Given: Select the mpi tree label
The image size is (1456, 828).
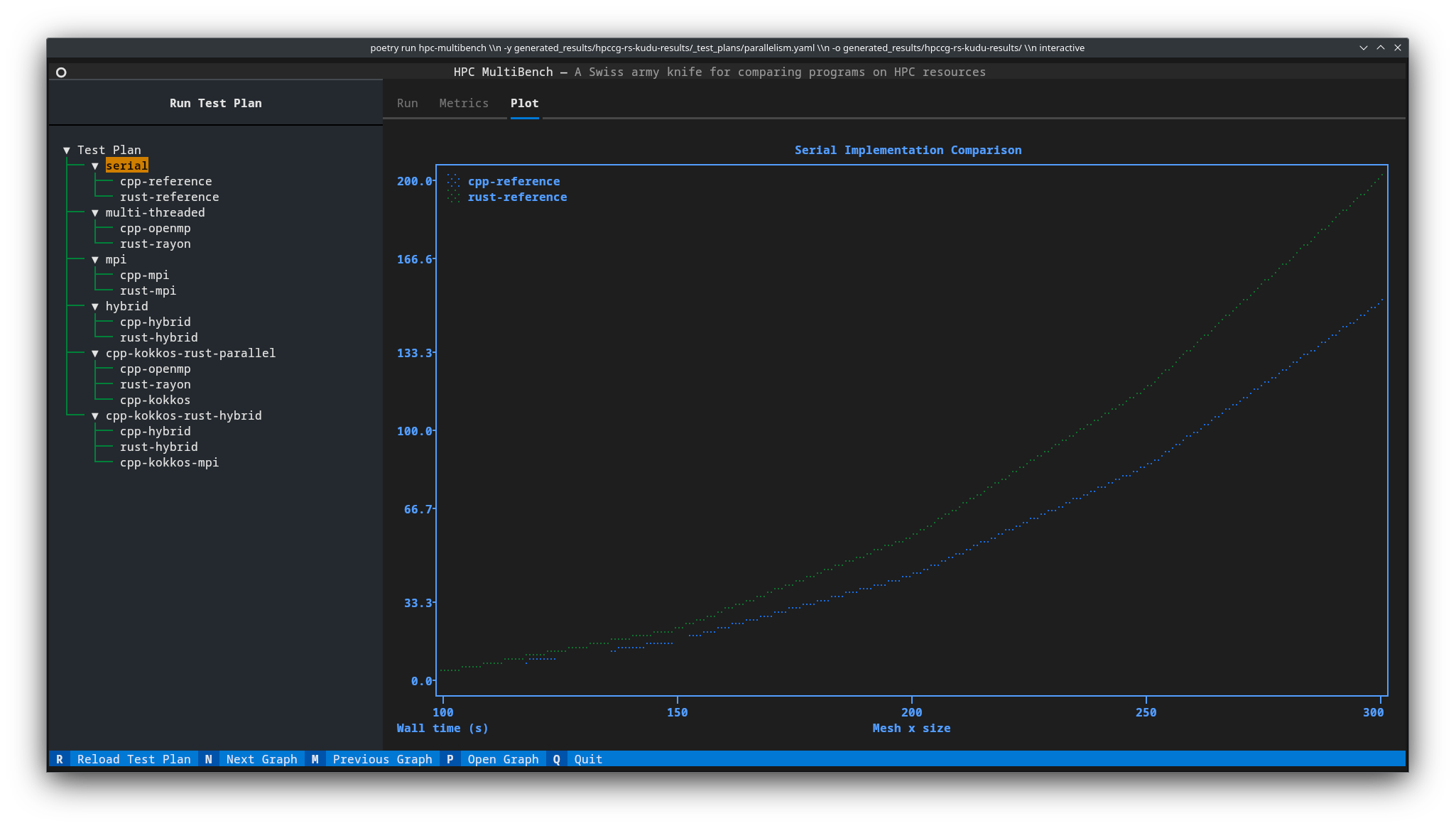Looking at the screenshot, I should 116,260.
